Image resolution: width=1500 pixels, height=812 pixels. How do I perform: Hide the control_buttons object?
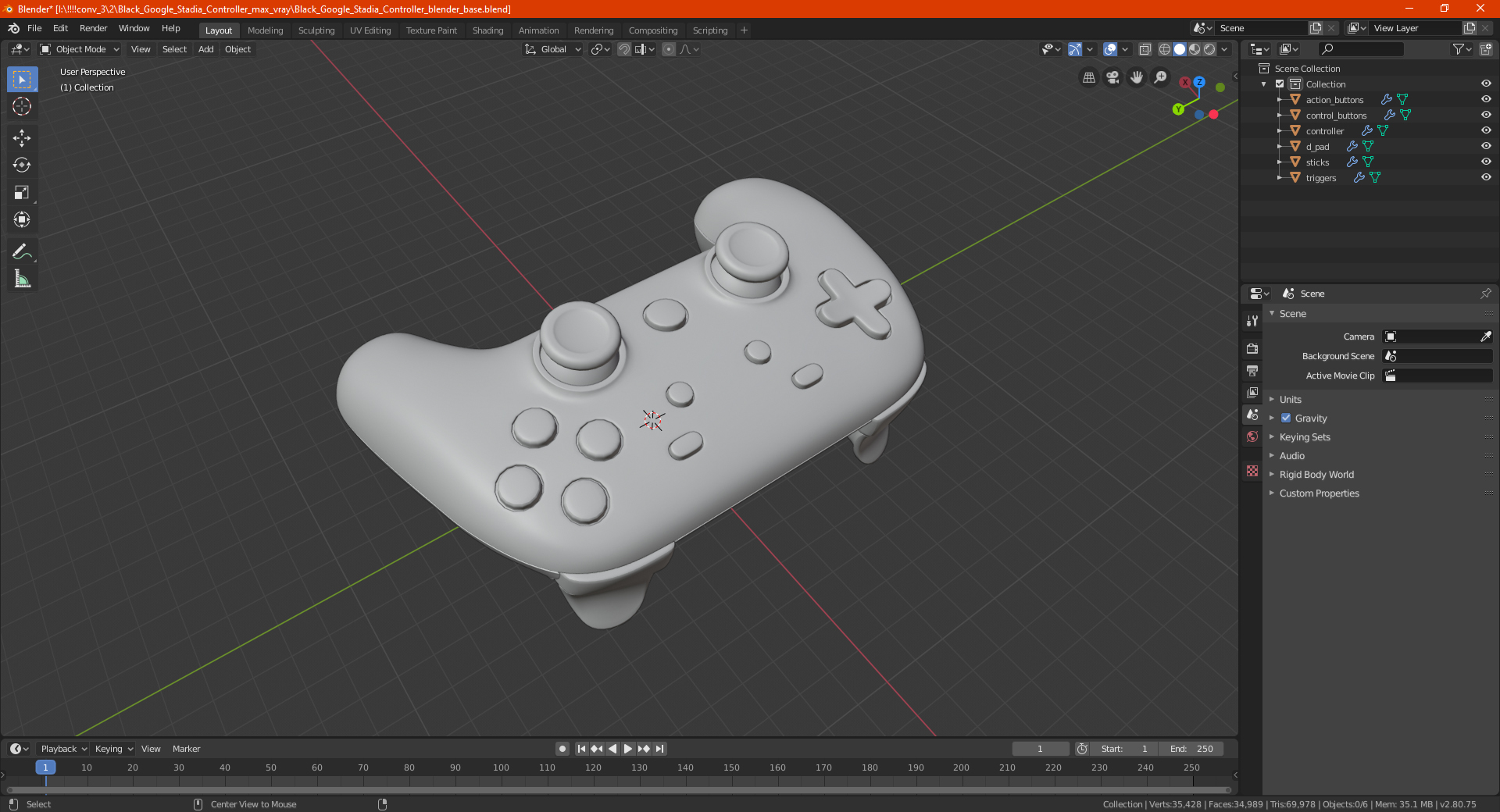click(1486, 115)
